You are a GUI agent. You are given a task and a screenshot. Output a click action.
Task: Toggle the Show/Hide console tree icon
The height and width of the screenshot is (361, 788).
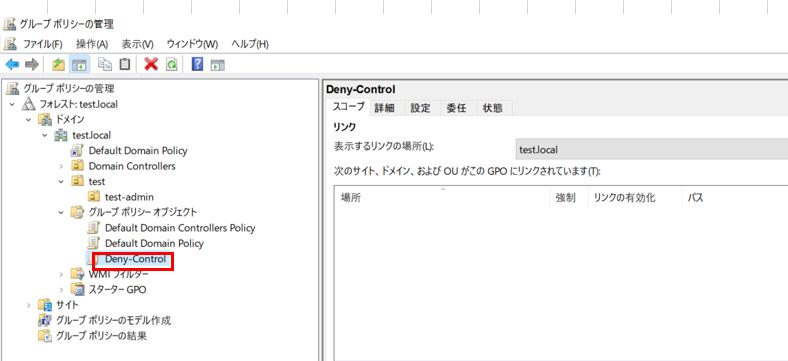coord(79,64)
